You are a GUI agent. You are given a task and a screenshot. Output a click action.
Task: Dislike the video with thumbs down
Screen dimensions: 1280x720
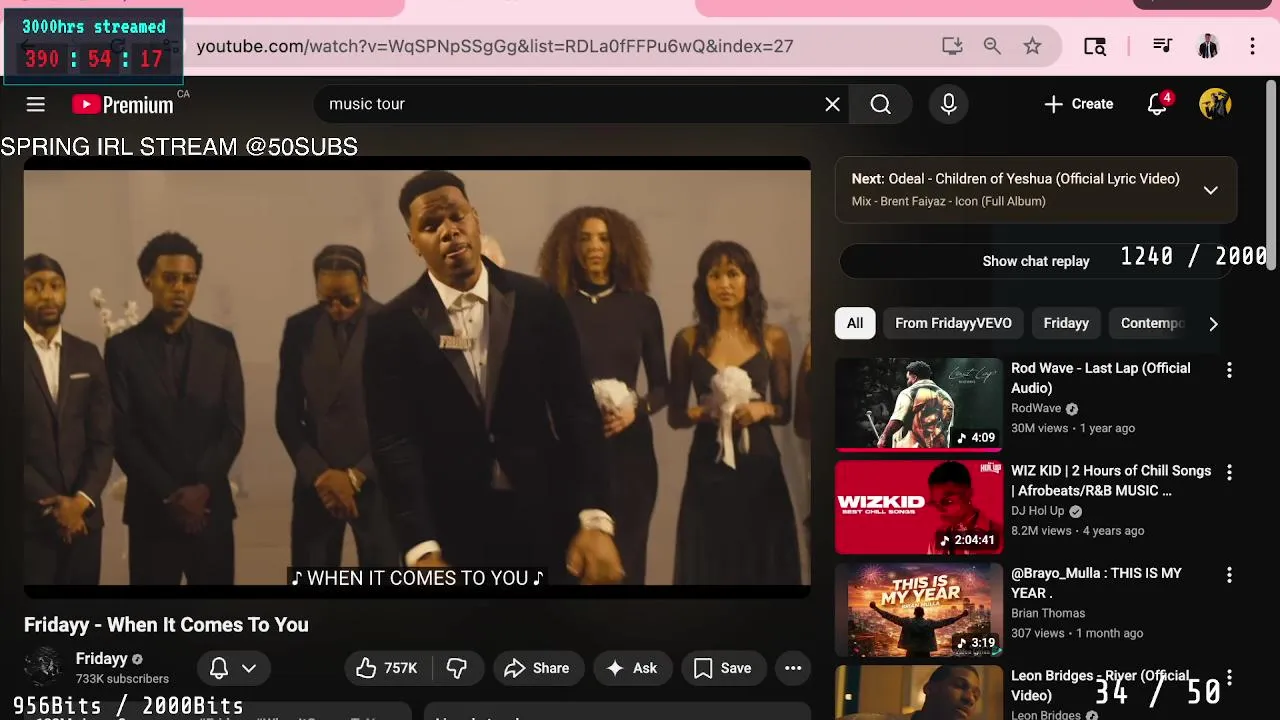pos(457,668)
